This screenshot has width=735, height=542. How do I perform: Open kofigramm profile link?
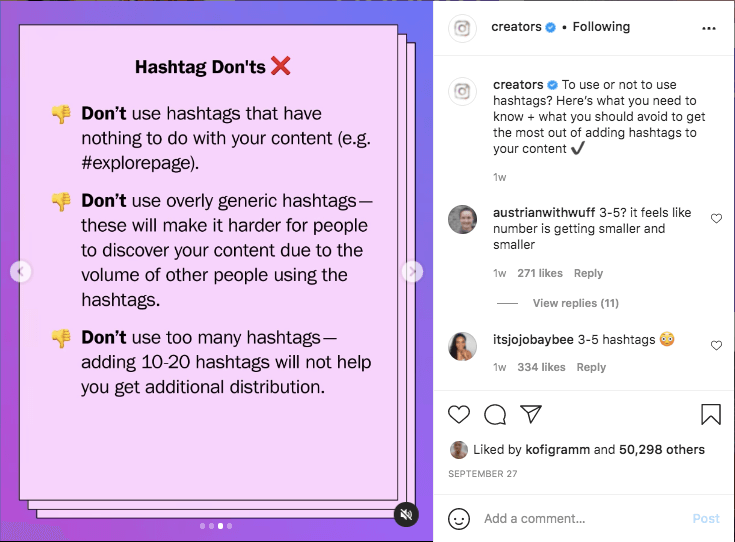click(559, 450)
